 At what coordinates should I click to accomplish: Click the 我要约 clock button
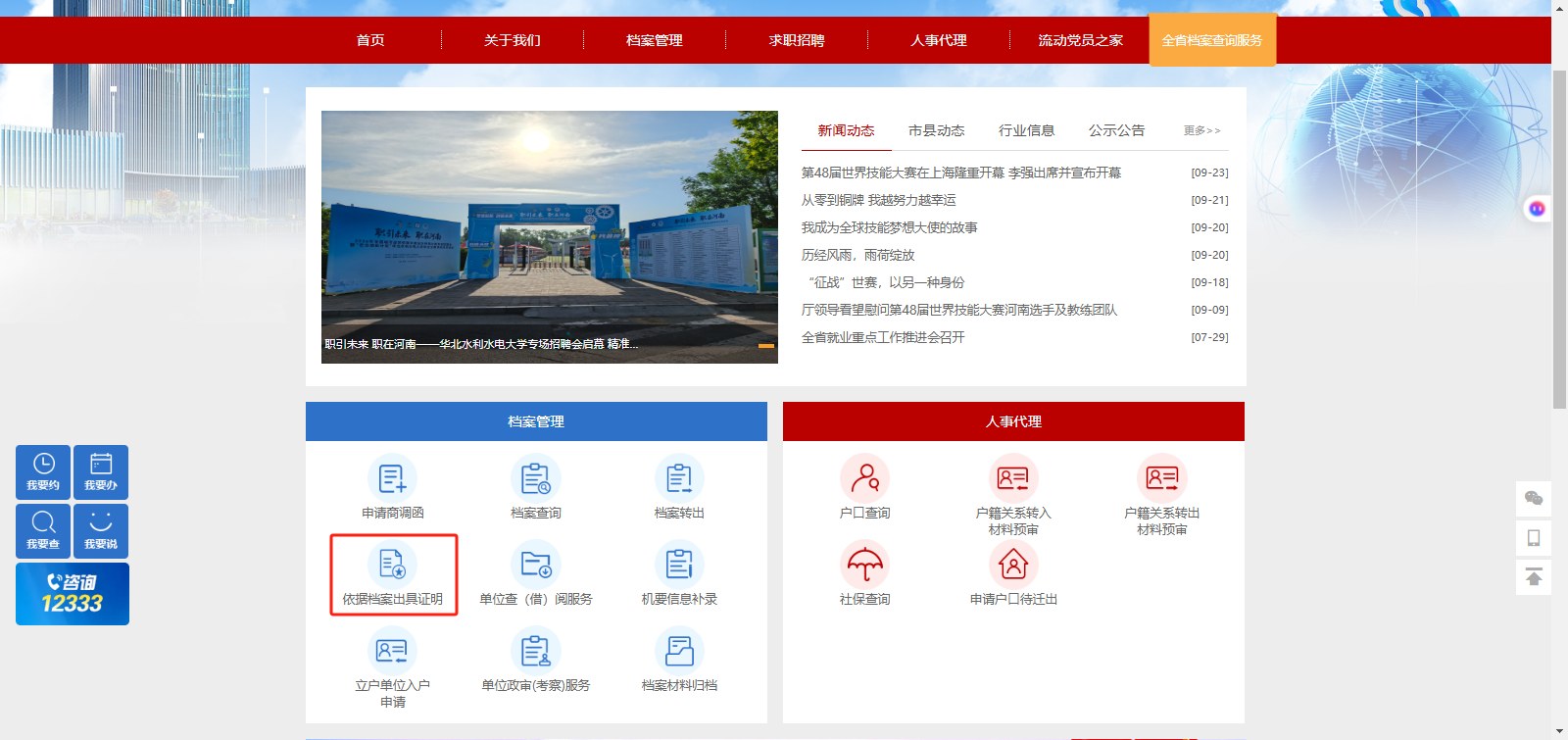click(43, 472)
